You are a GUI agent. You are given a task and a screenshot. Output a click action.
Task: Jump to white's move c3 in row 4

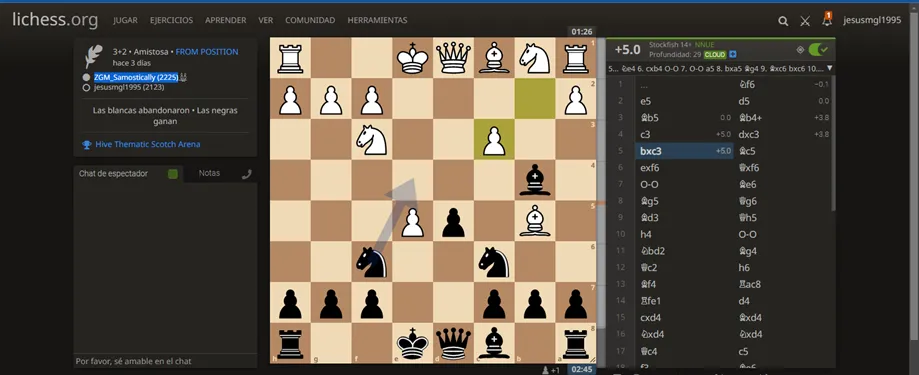(x=645, y=134)
